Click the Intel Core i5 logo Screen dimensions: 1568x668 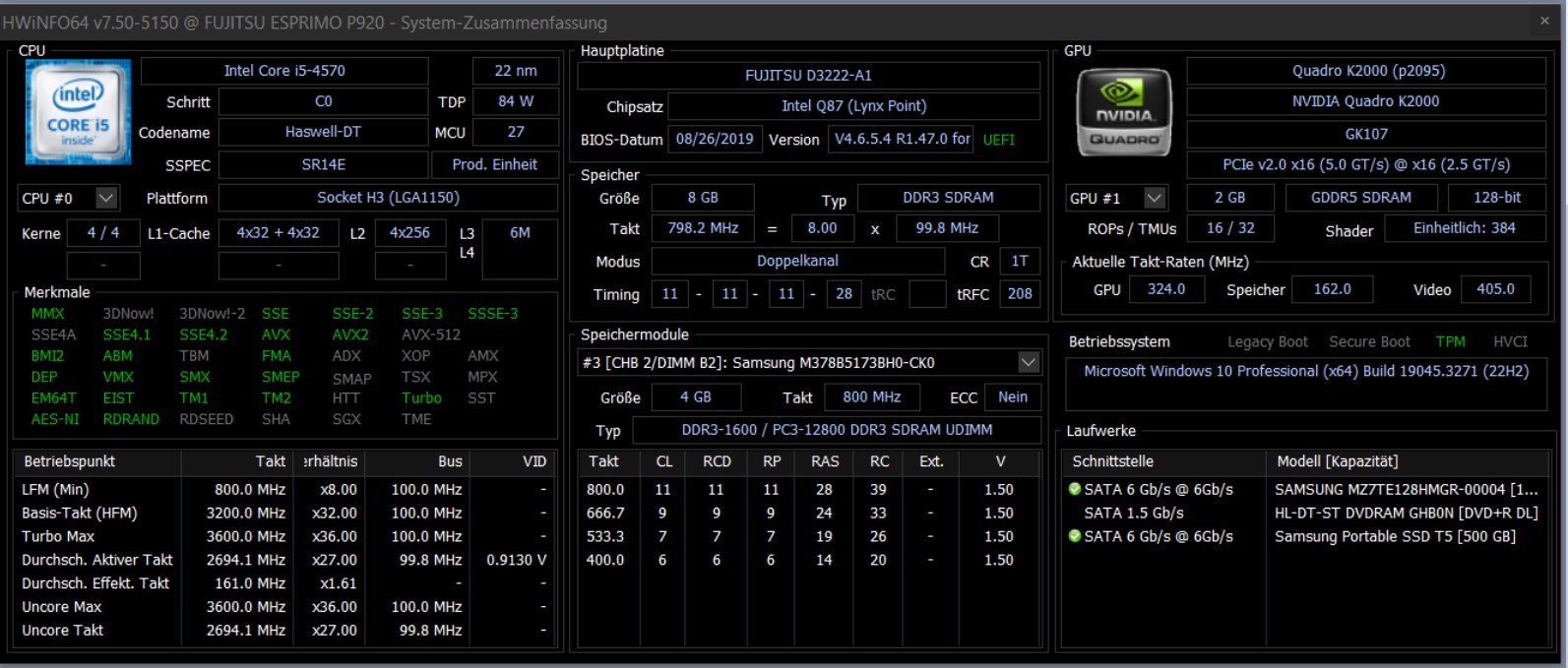78,112
